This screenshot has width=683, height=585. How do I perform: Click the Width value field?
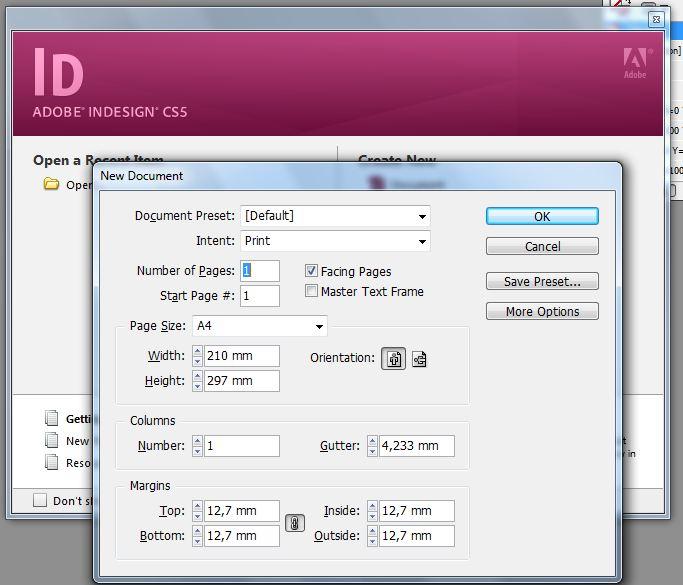[x=242, y=356]
